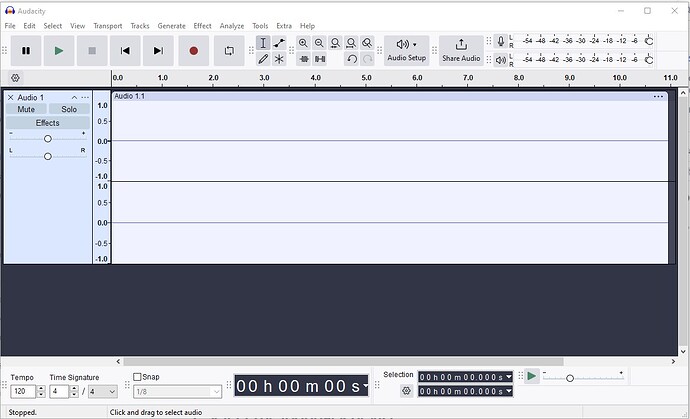
Task: Open the Audio Setup dropdown
Action: (407, 51)
